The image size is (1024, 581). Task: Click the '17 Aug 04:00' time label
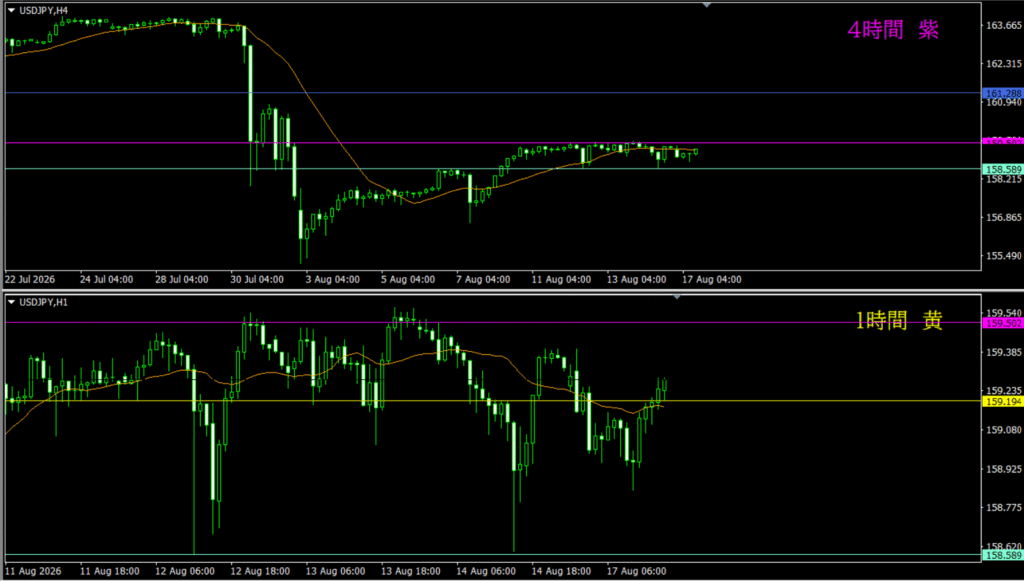tap(712, 279)
